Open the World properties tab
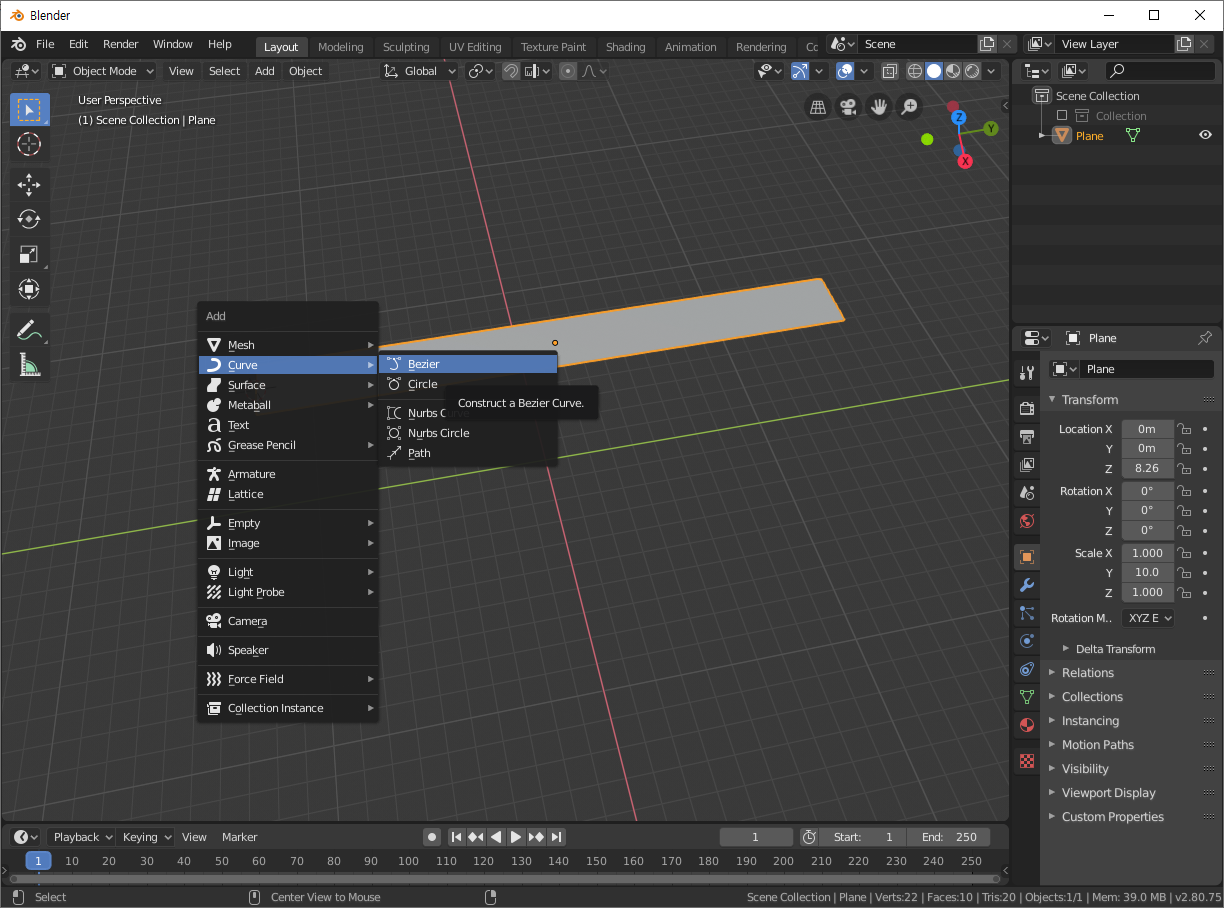The width and height of the screenshot is (1224, 908). tap(1026, 520)
